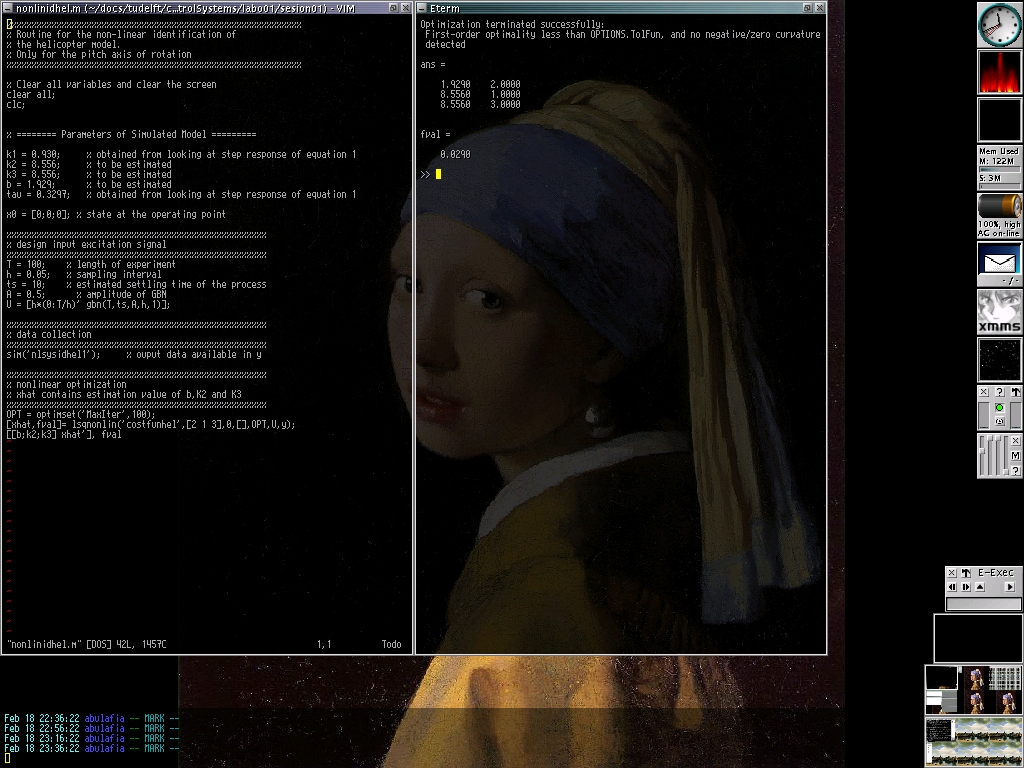1024x768 pixels.
Task: Focus the E-Exec command input field
Action: tap(984, 604)
